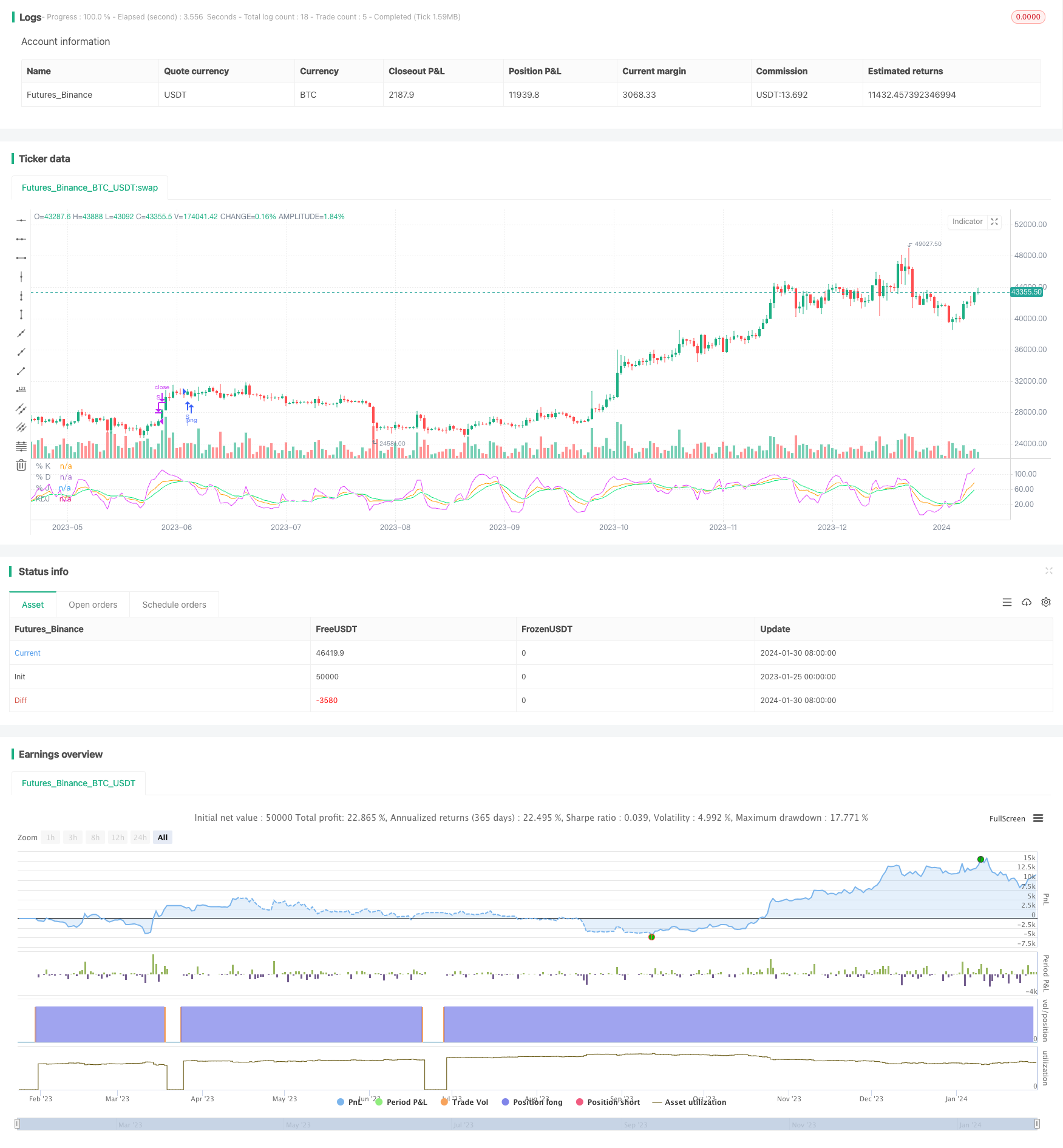
Task: Click the green peak marker on PnL curve
Action: pyautogui.click(x=980, y=859)
